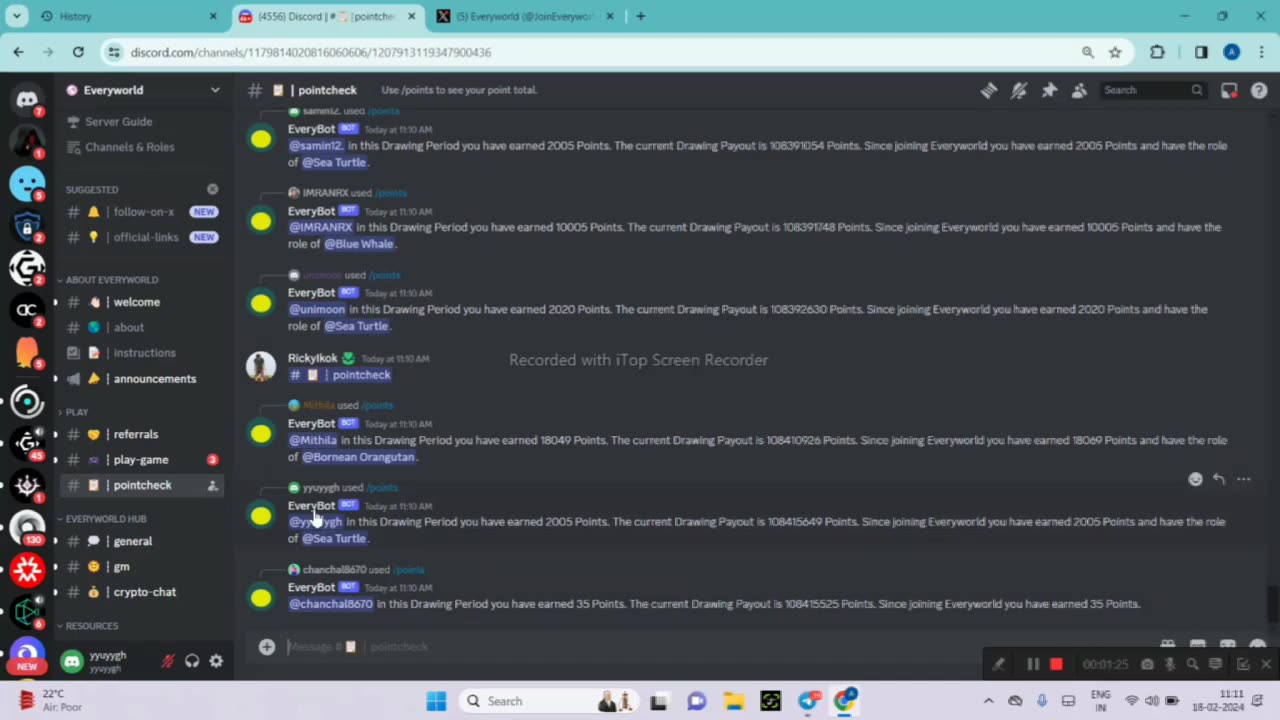Click the @Bornean Orangutan role mention

tap(358, 457)
